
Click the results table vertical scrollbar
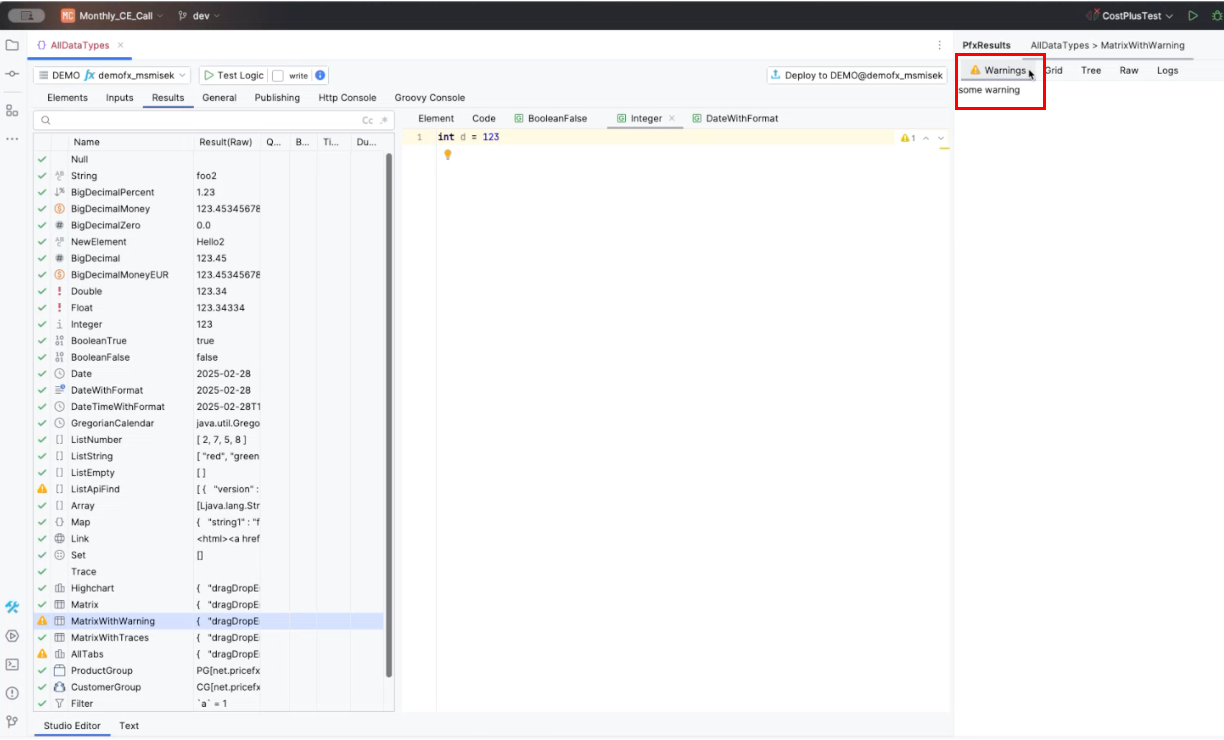coord(389,400)
